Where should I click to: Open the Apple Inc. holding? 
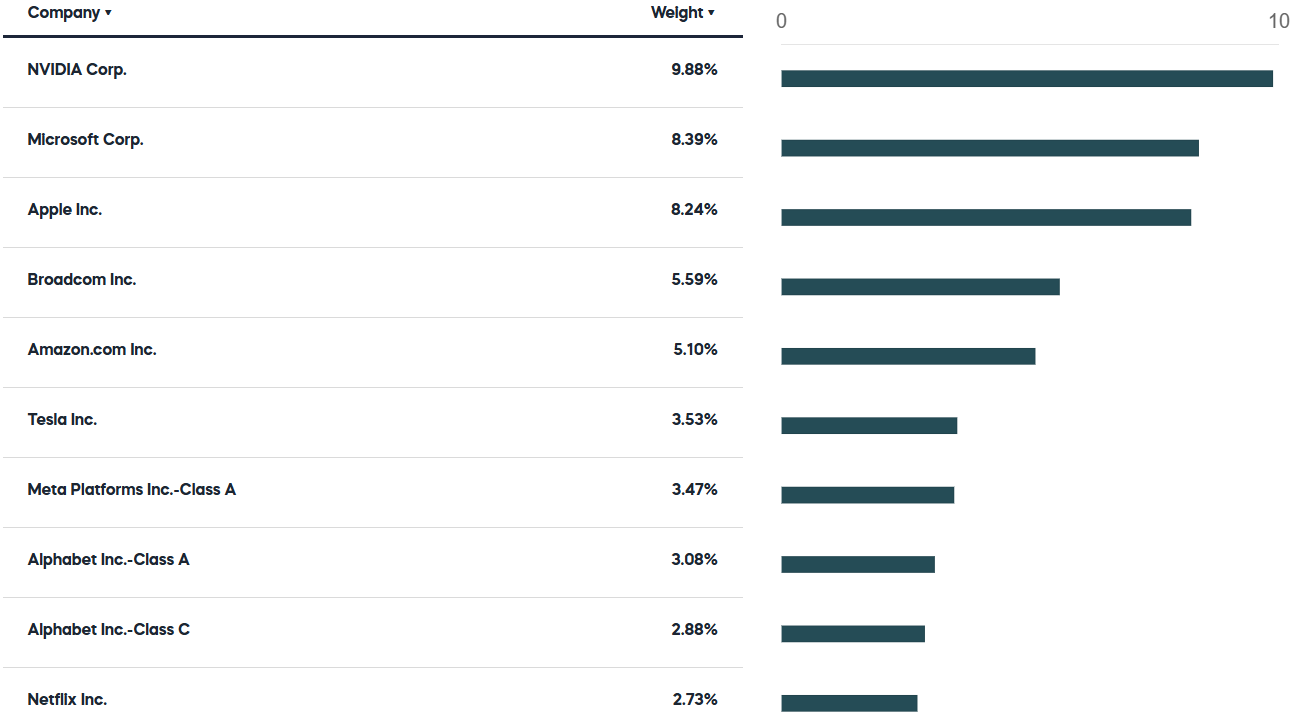(65, 210)
